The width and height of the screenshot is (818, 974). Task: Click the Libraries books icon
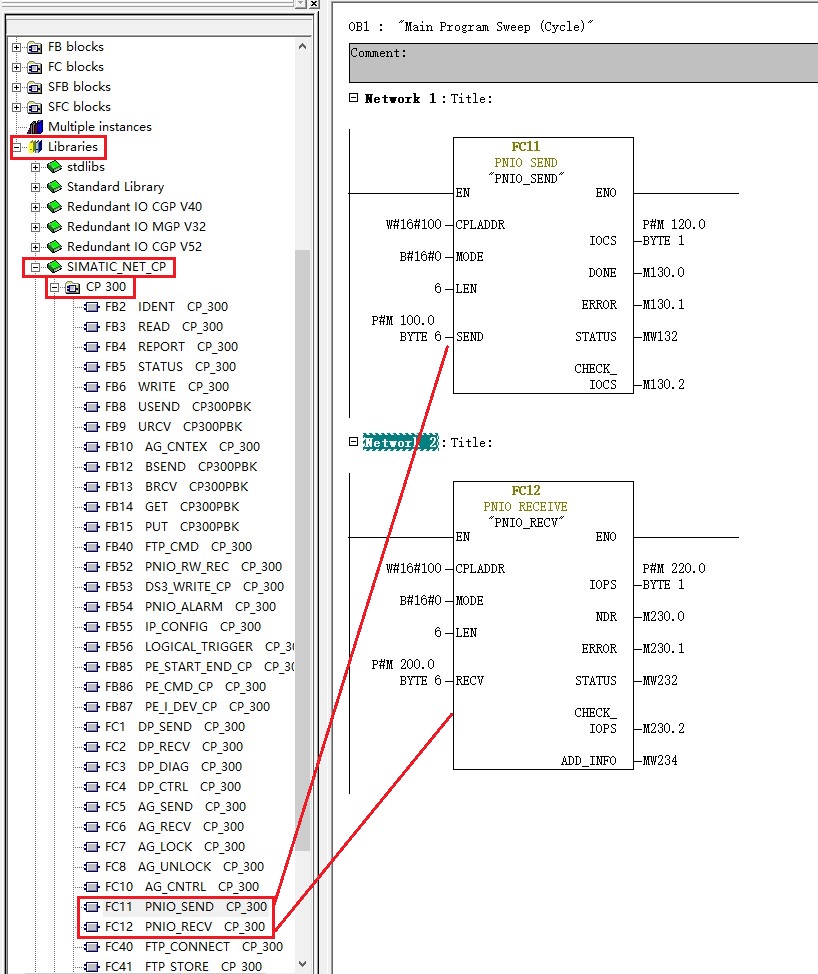[36, 147]
